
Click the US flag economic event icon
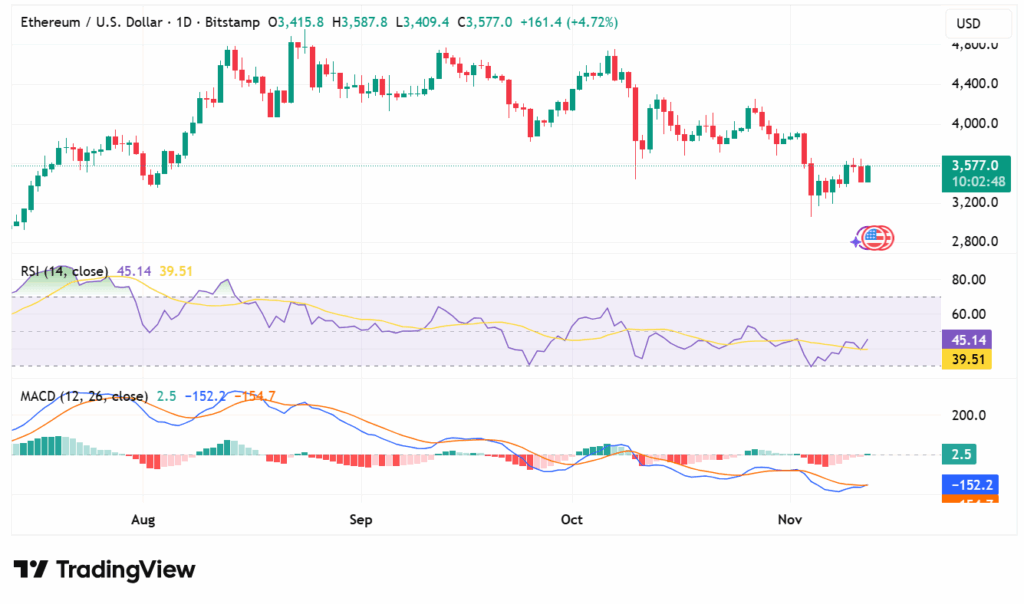[876, 238]
